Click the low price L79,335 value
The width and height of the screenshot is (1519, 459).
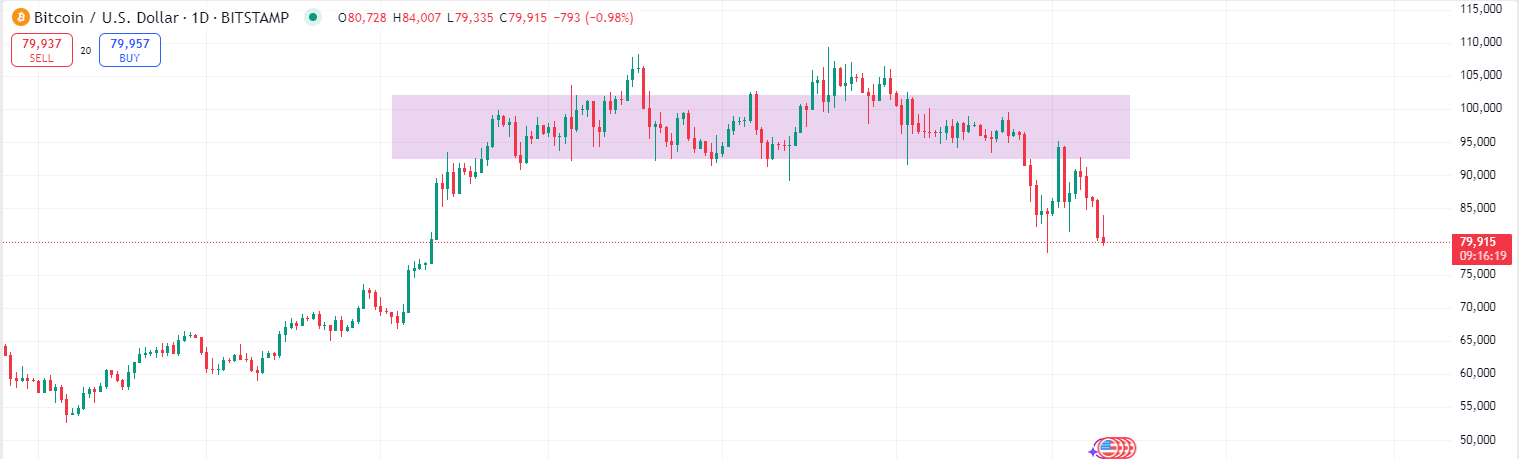pyautogui.click(x=470, y=18)
